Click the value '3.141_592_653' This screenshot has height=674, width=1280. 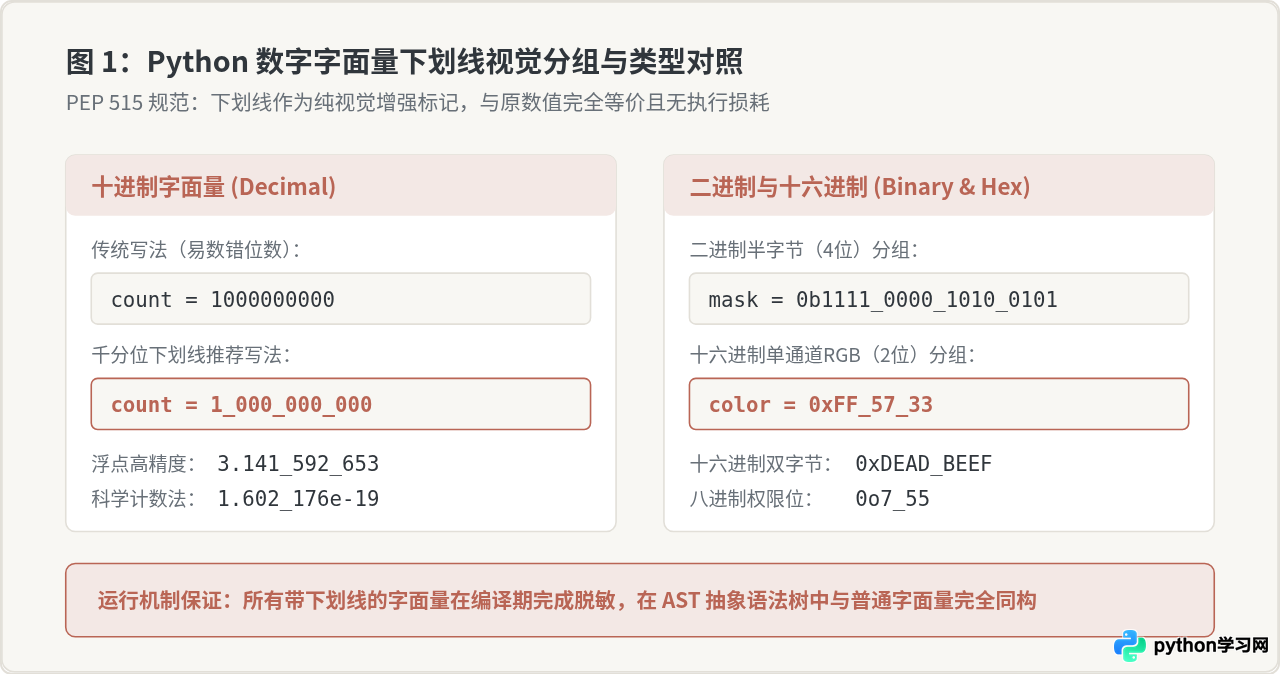[x=298, y=464]
